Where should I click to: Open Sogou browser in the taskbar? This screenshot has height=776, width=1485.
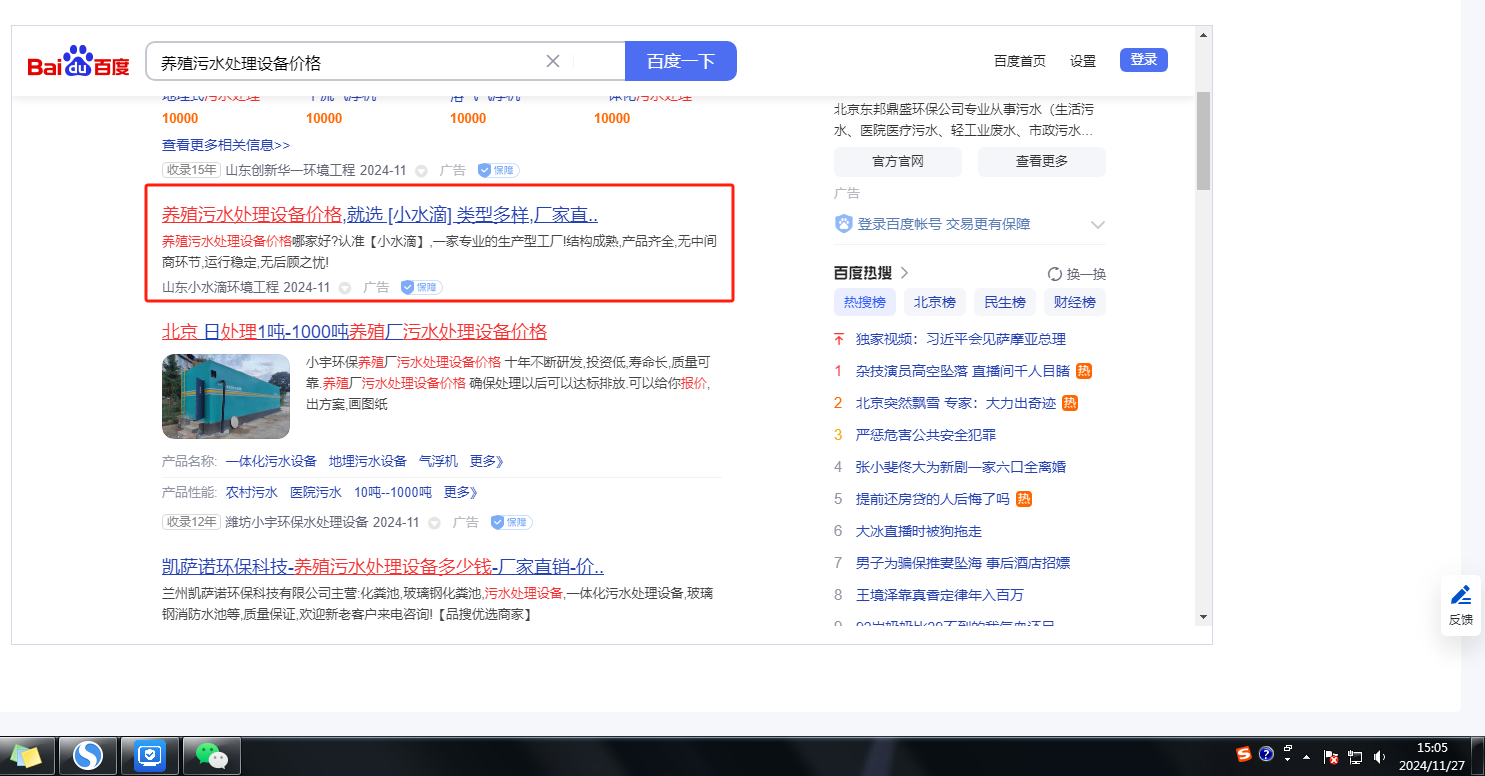(88, 756)
